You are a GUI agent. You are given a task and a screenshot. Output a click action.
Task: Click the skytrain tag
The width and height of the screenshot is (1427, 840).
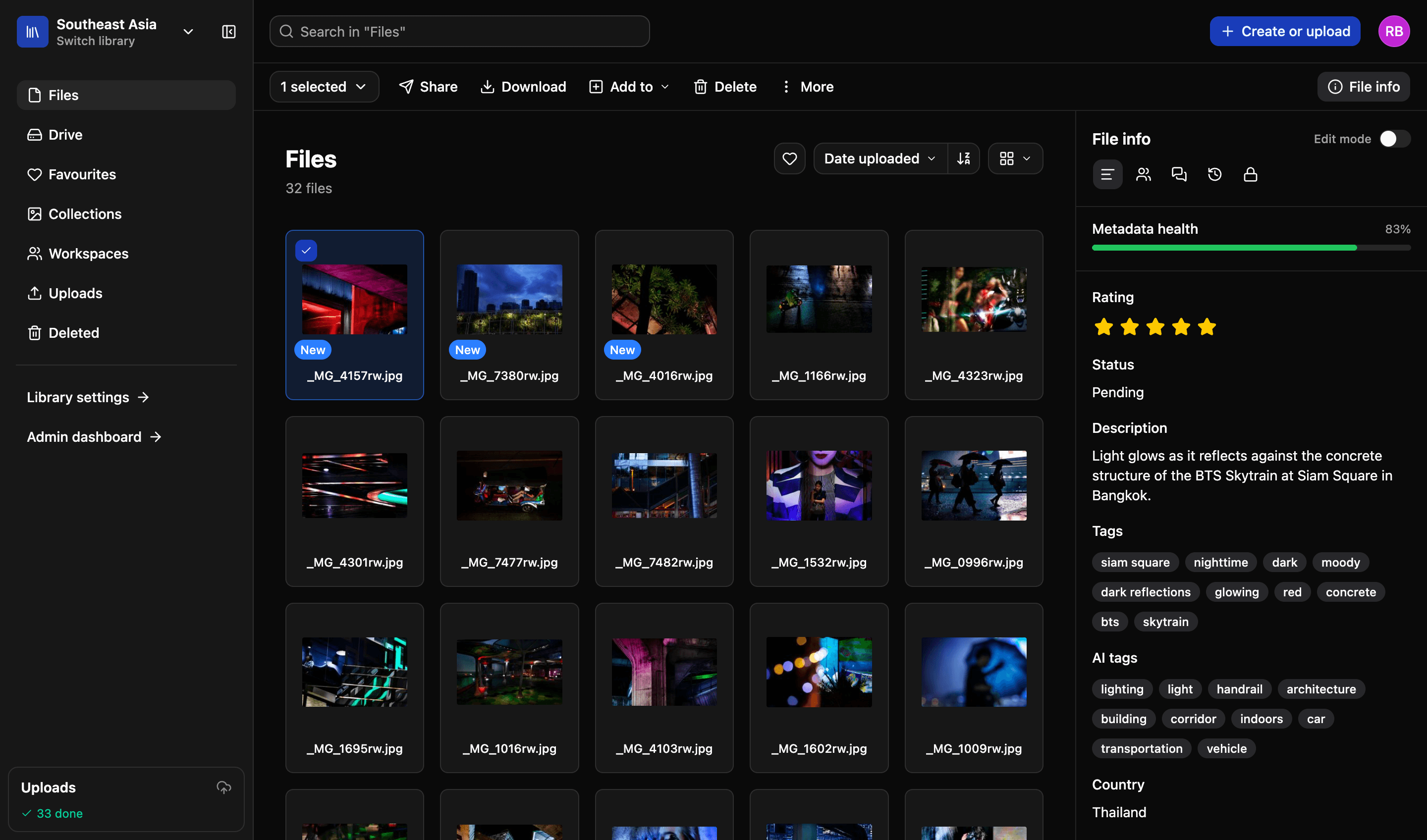(x=1165, y=622)
